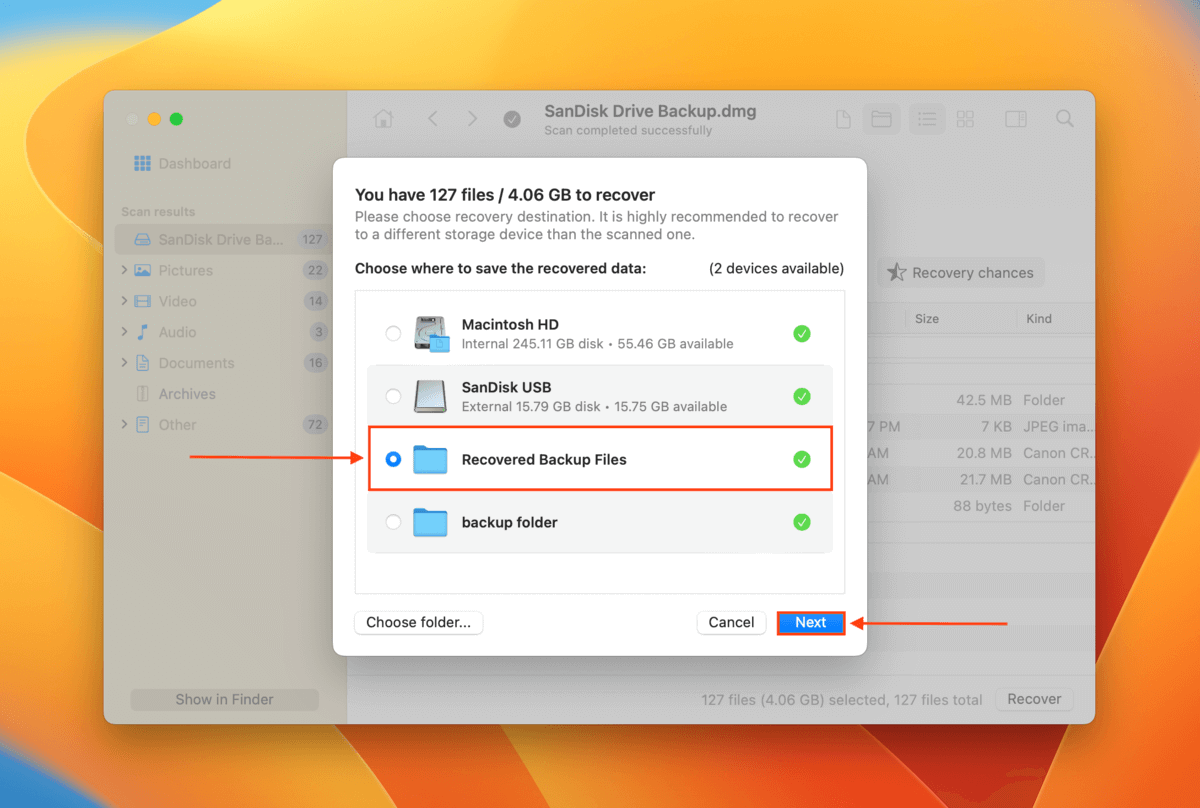The height and width of the screenshot is (808, 1200).
Task: Select Other in the sidebar
Action: click(x=177, y=425)
